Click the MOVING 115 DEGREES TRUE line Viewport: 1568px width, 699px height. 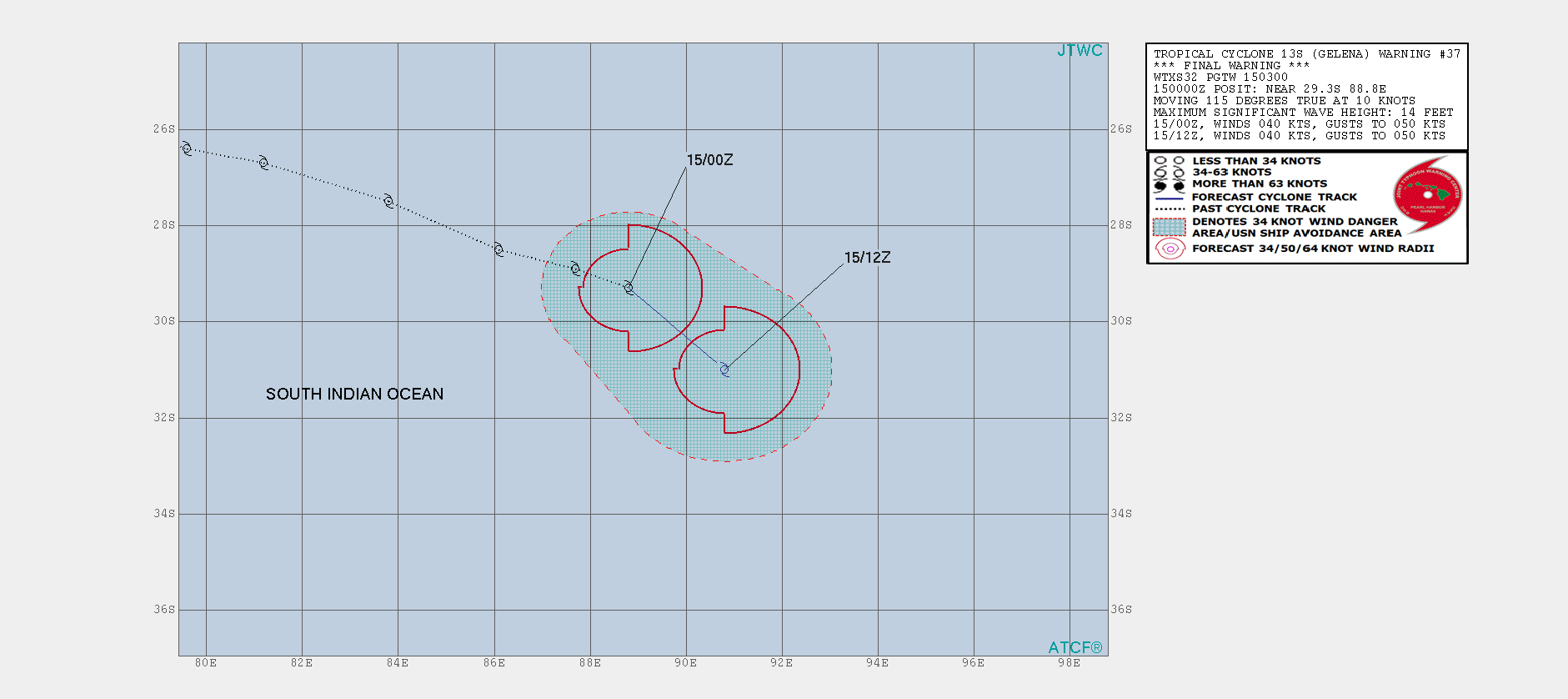click(1285, 101)
